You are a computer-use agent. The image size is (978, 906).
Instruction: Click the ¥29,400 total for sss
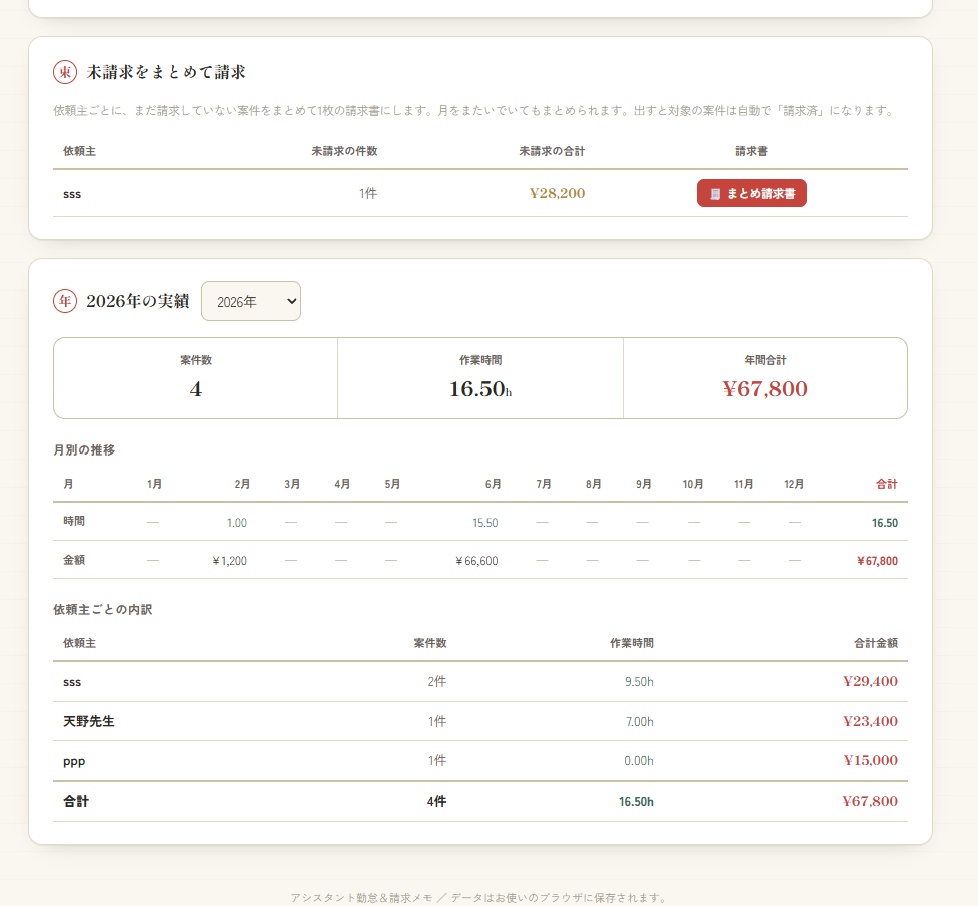click(x=870, y=682)
